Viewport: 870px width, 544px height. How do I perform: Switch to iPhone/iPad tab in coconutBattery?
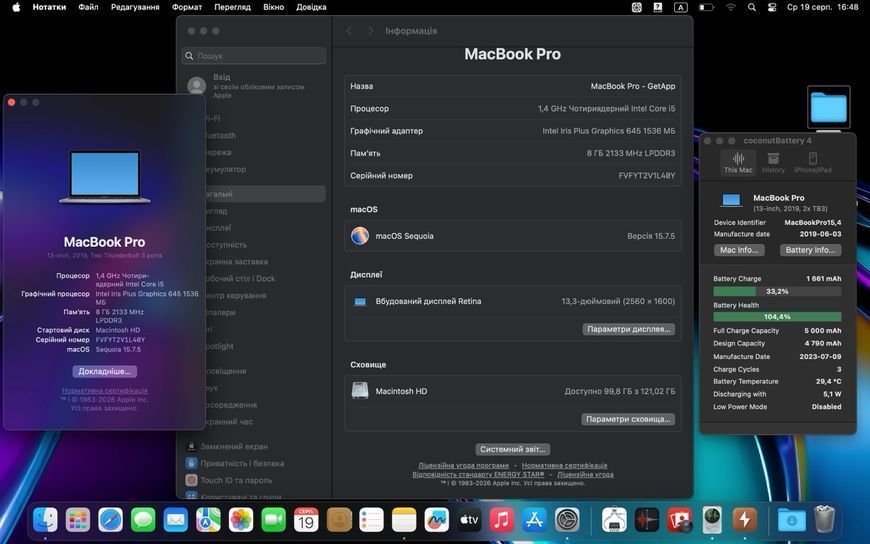[x=813, y=163]
